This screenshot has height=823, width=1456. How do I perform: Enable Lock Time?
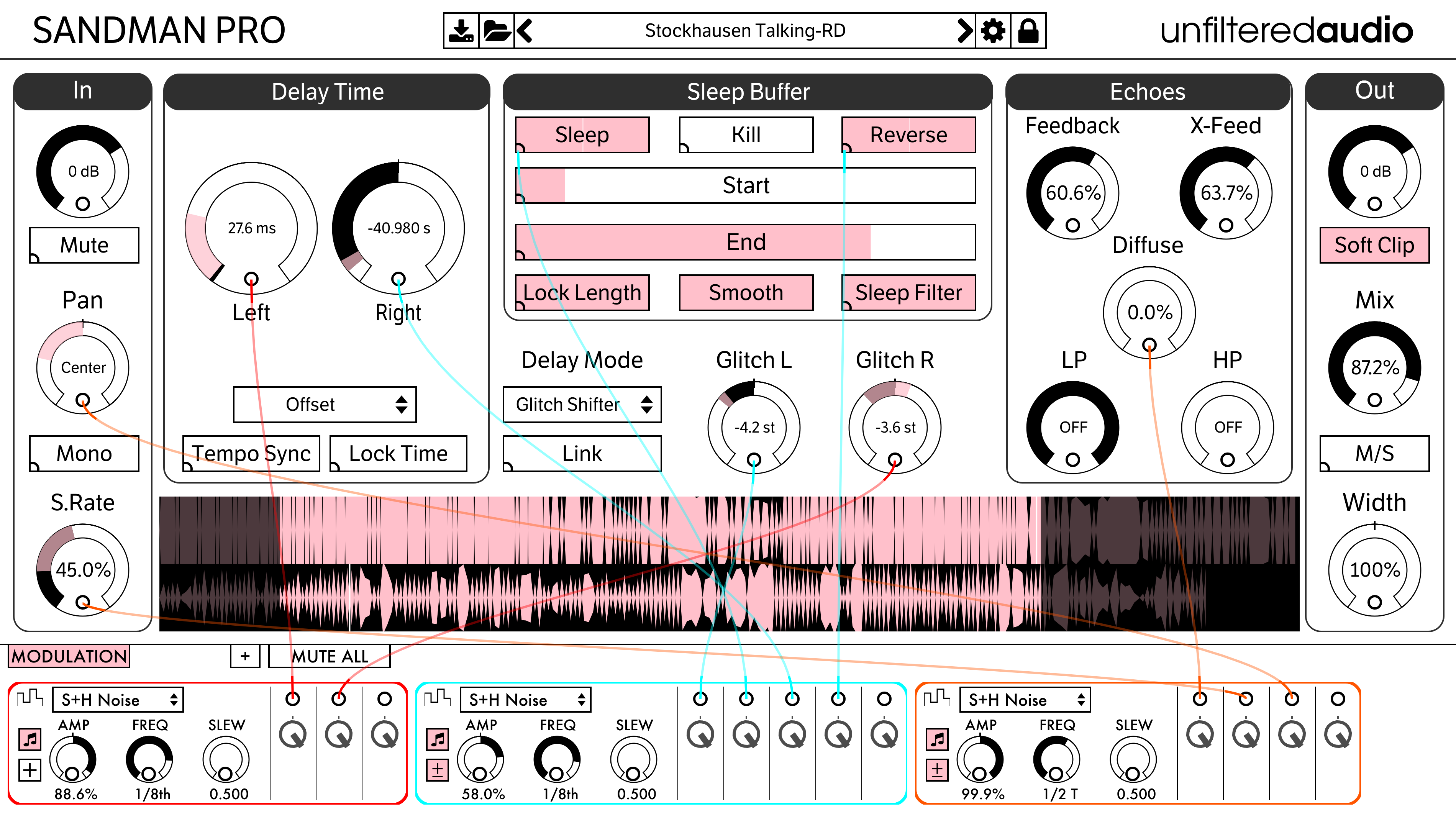(x=398, y=453)
